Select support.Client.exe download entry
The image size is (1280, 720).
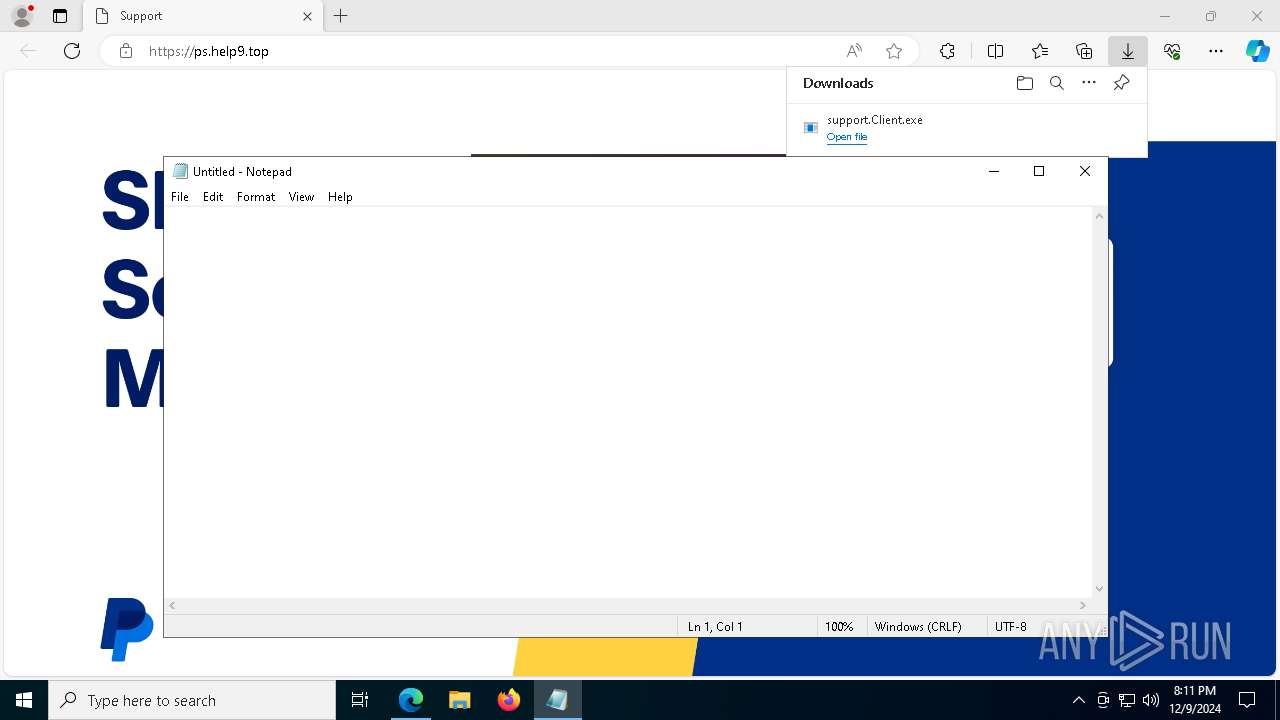967,128
